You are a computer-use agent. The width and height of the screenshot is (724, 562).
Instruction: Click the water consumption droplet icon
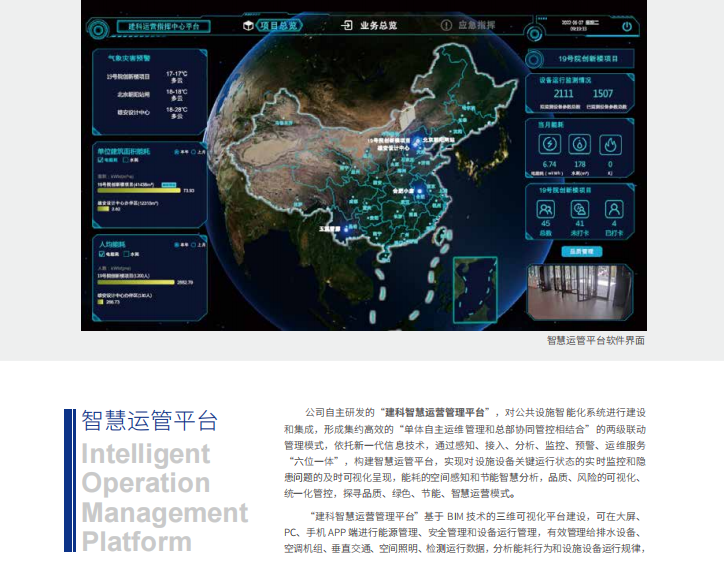[x=579, y=143]
